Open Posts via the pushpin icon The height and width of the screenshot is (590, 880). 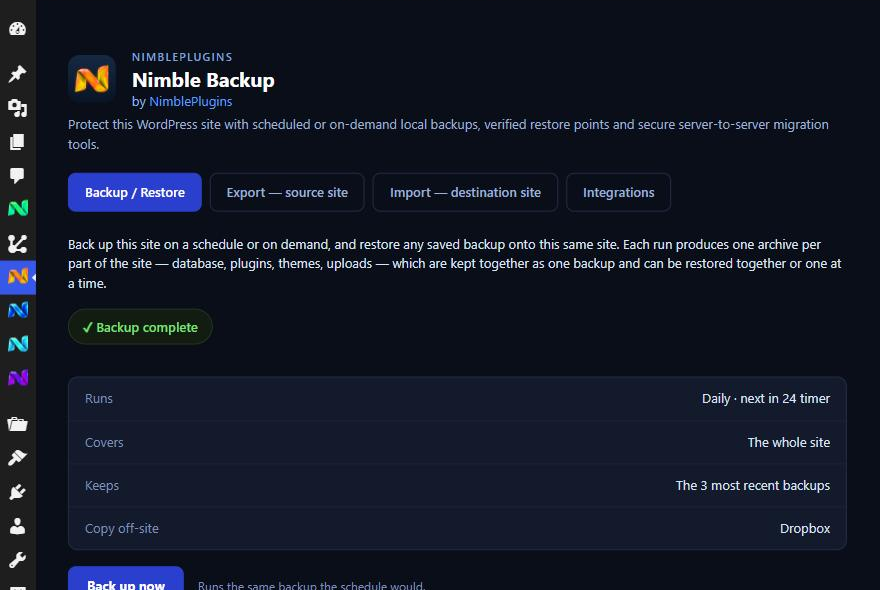pyautogui.click(x=17, y=74)
